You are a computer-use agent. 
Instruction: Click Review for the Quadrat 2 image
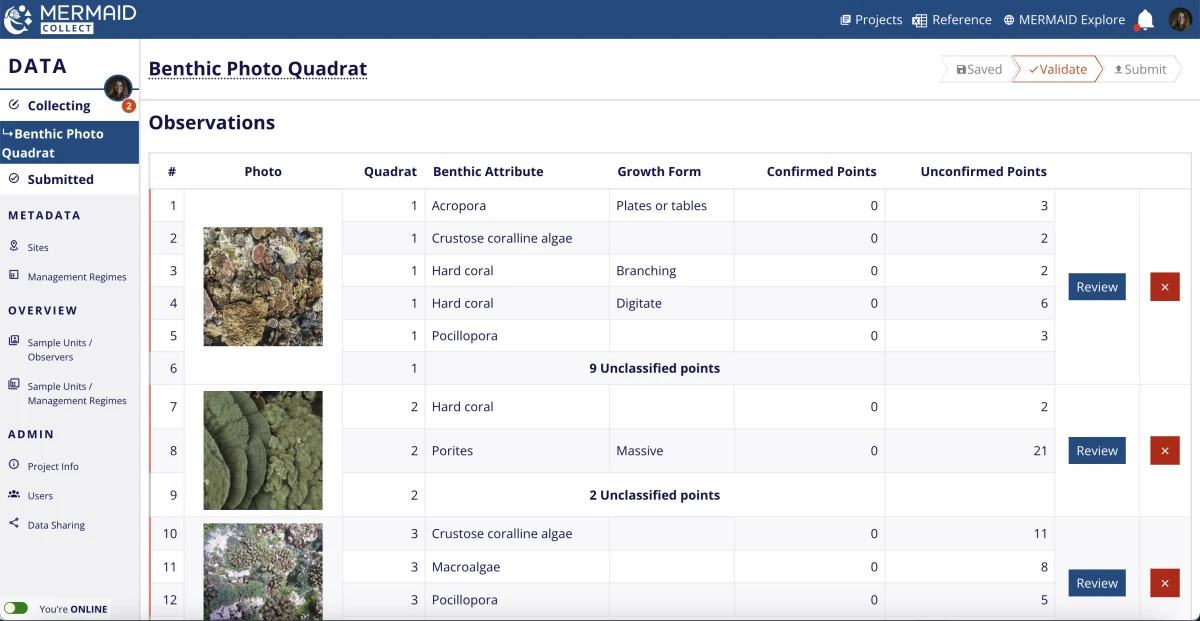pyautogui.click(x=1097, y=451)
